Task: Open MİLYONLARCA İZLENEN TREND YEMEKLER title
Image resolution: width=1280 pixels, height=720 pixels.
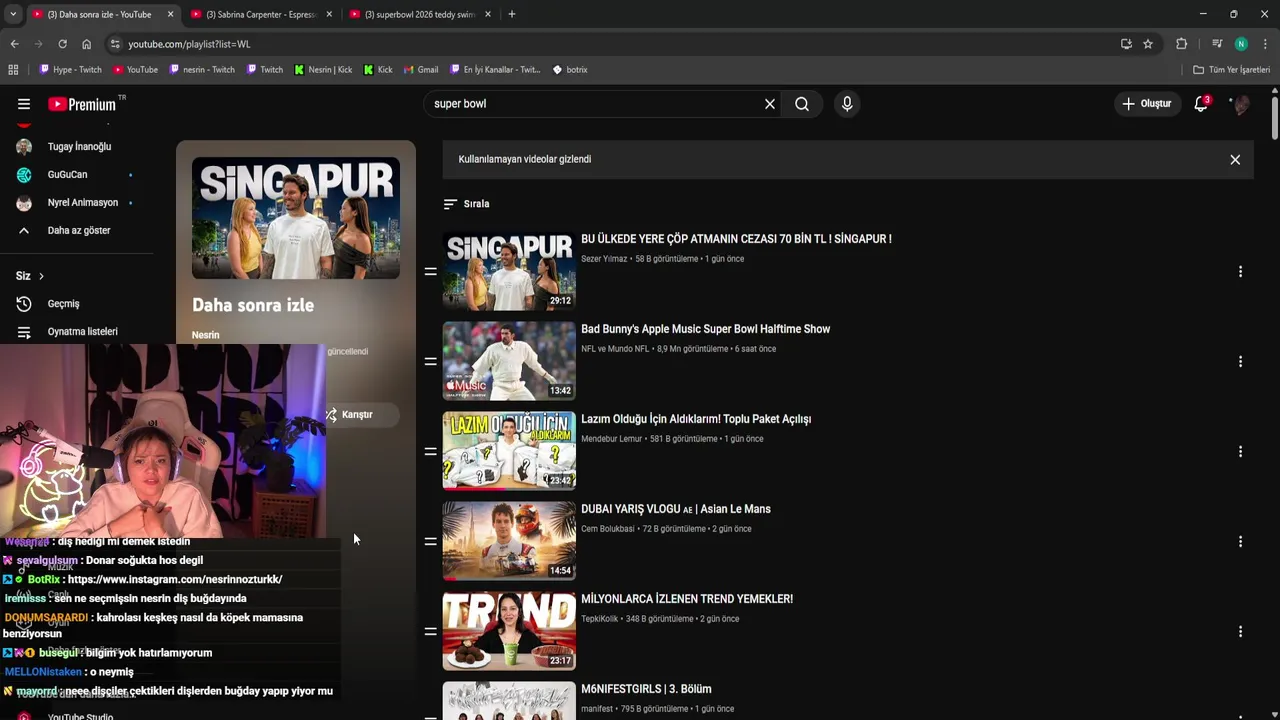Action: pyautogui.click(x=687, y=599)
